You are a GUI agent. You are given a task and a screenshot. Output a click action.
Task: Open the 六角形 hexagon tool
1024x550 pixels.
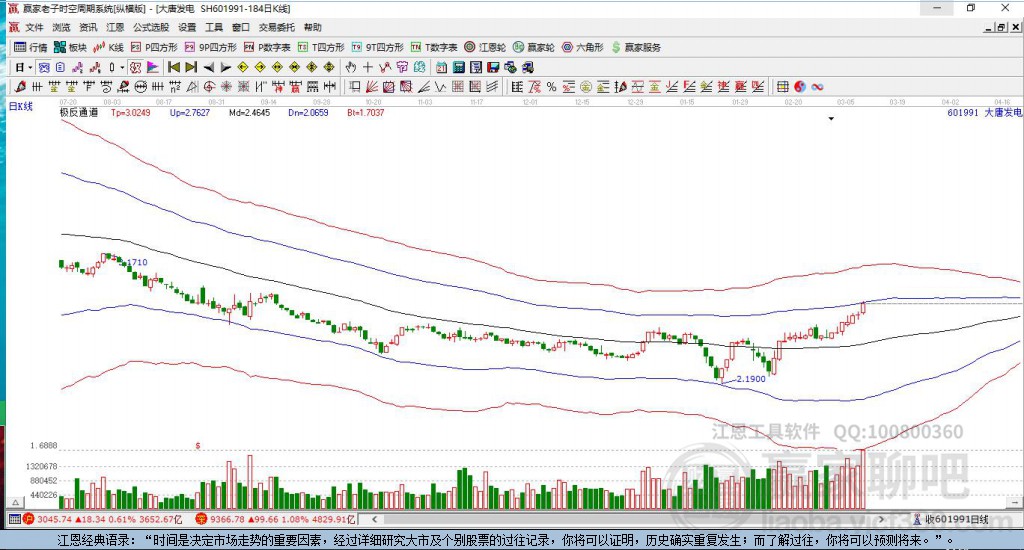coord(583,47)
